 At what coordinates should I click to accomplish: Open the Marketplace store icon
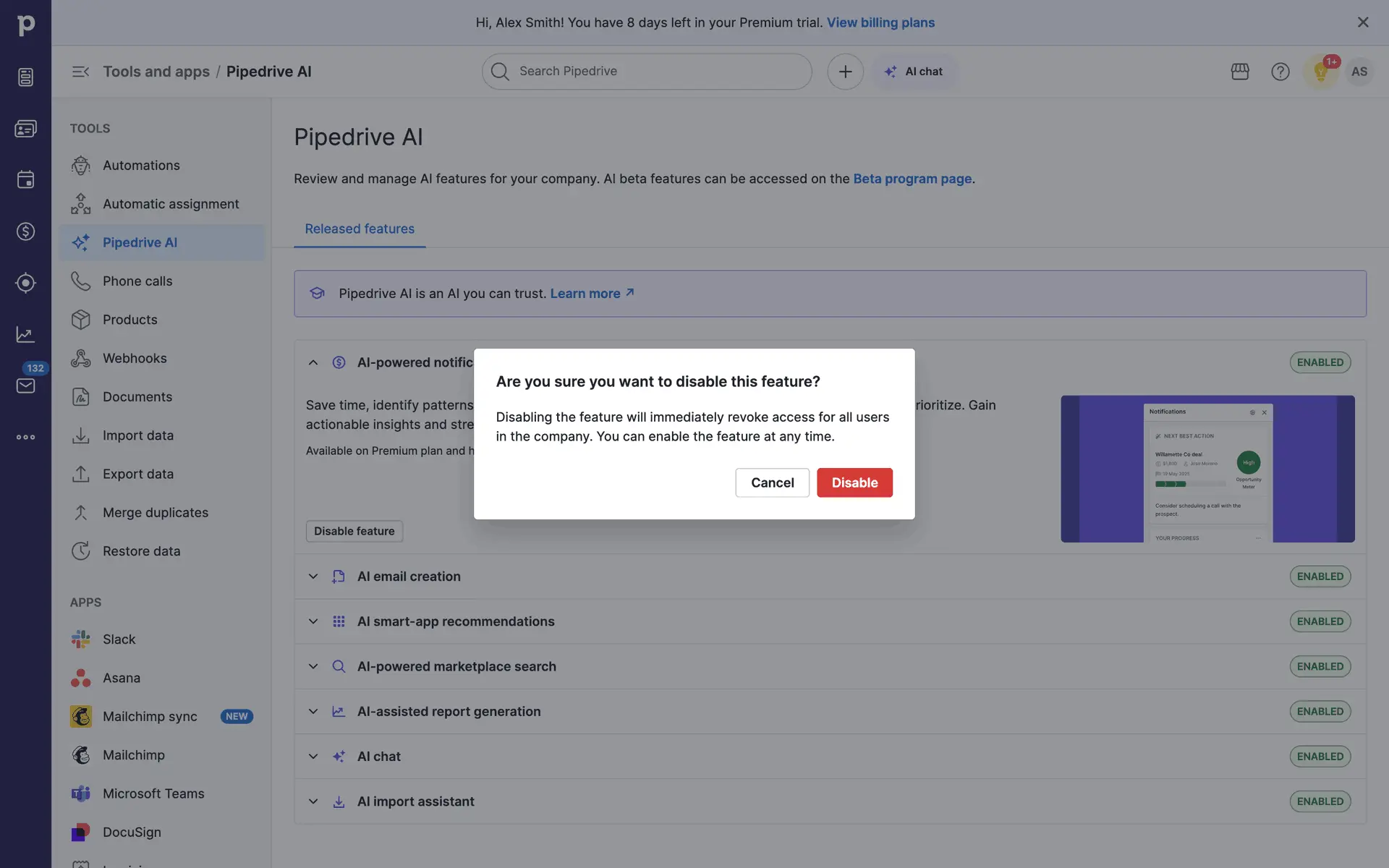point(1240,72)
